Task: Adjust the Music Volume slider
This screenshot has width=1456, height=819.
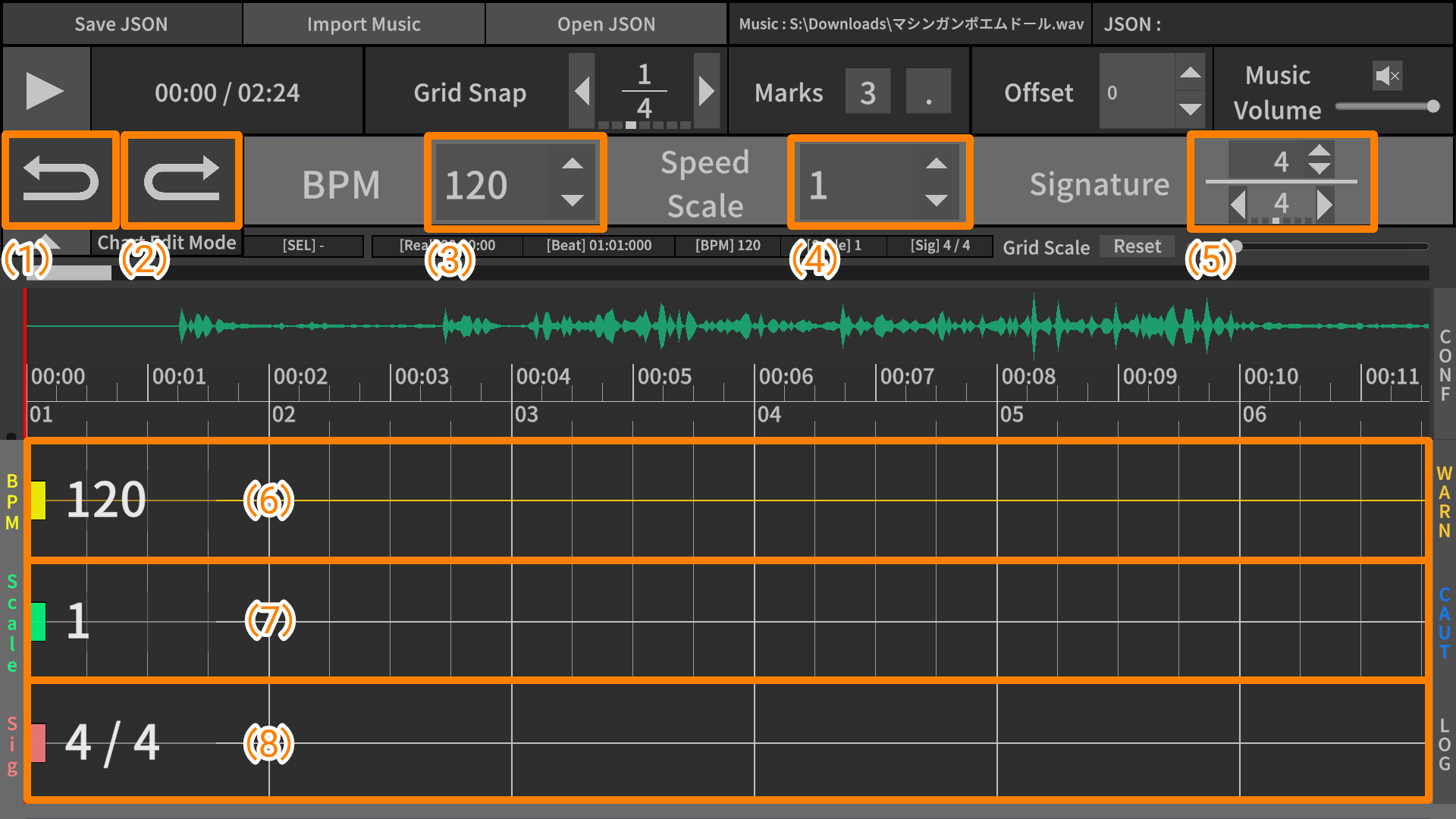Action: click(1432, 107)
